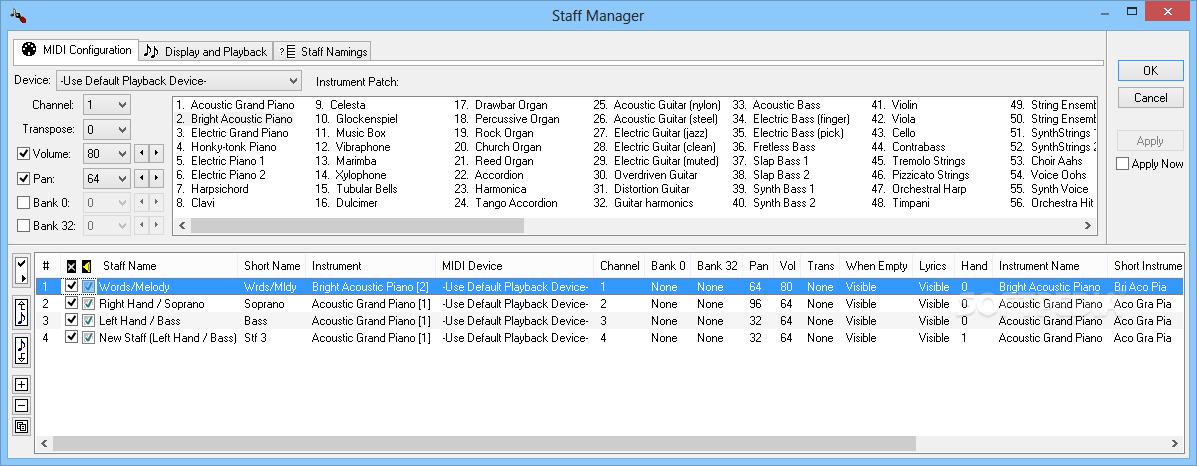Click the MIDI Device column header
1197x466 pixels.
515,266
